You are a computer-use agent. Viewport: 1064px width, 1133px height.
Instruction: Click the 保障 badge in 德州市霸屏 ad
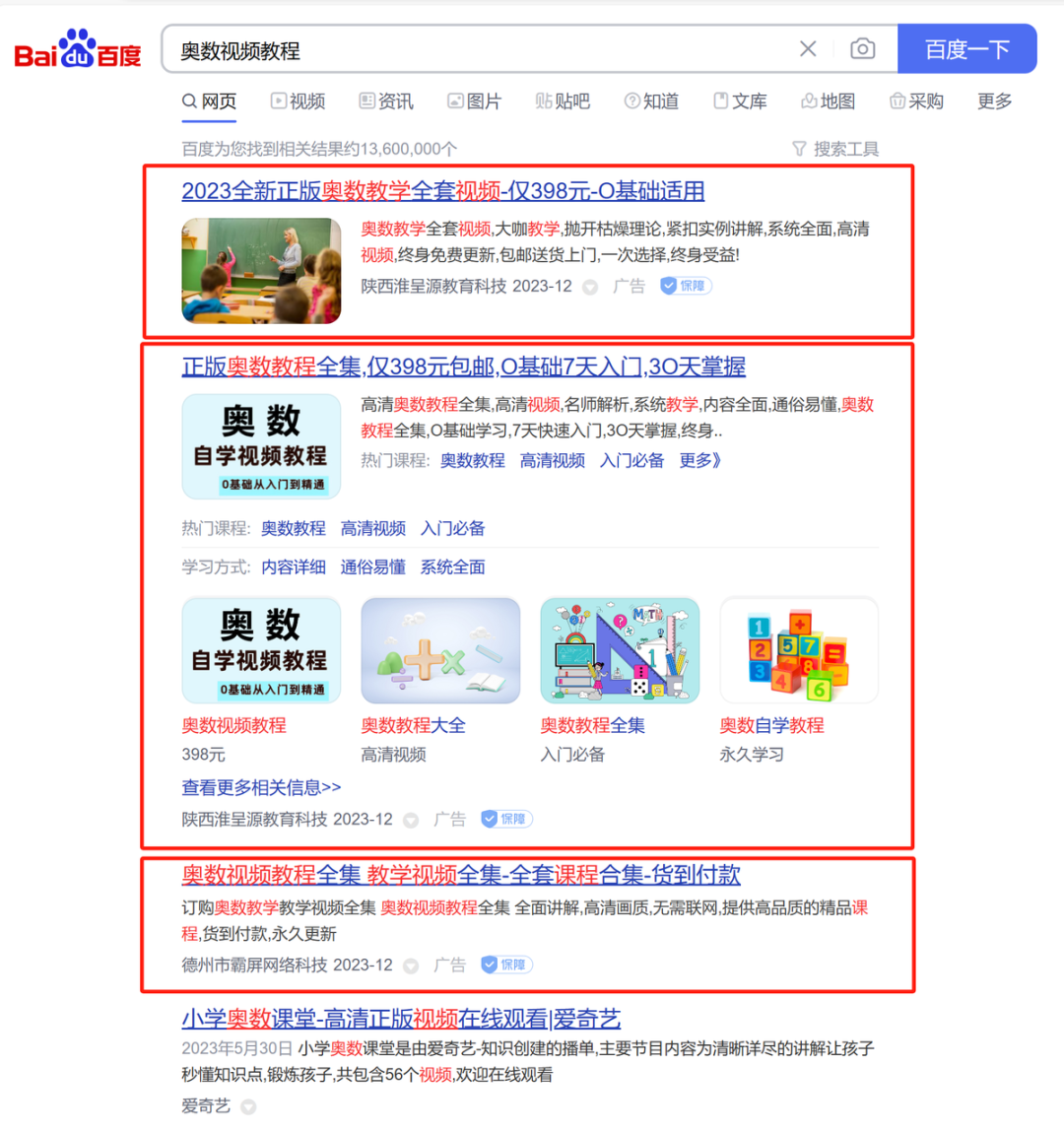click(x=507, y=965)
